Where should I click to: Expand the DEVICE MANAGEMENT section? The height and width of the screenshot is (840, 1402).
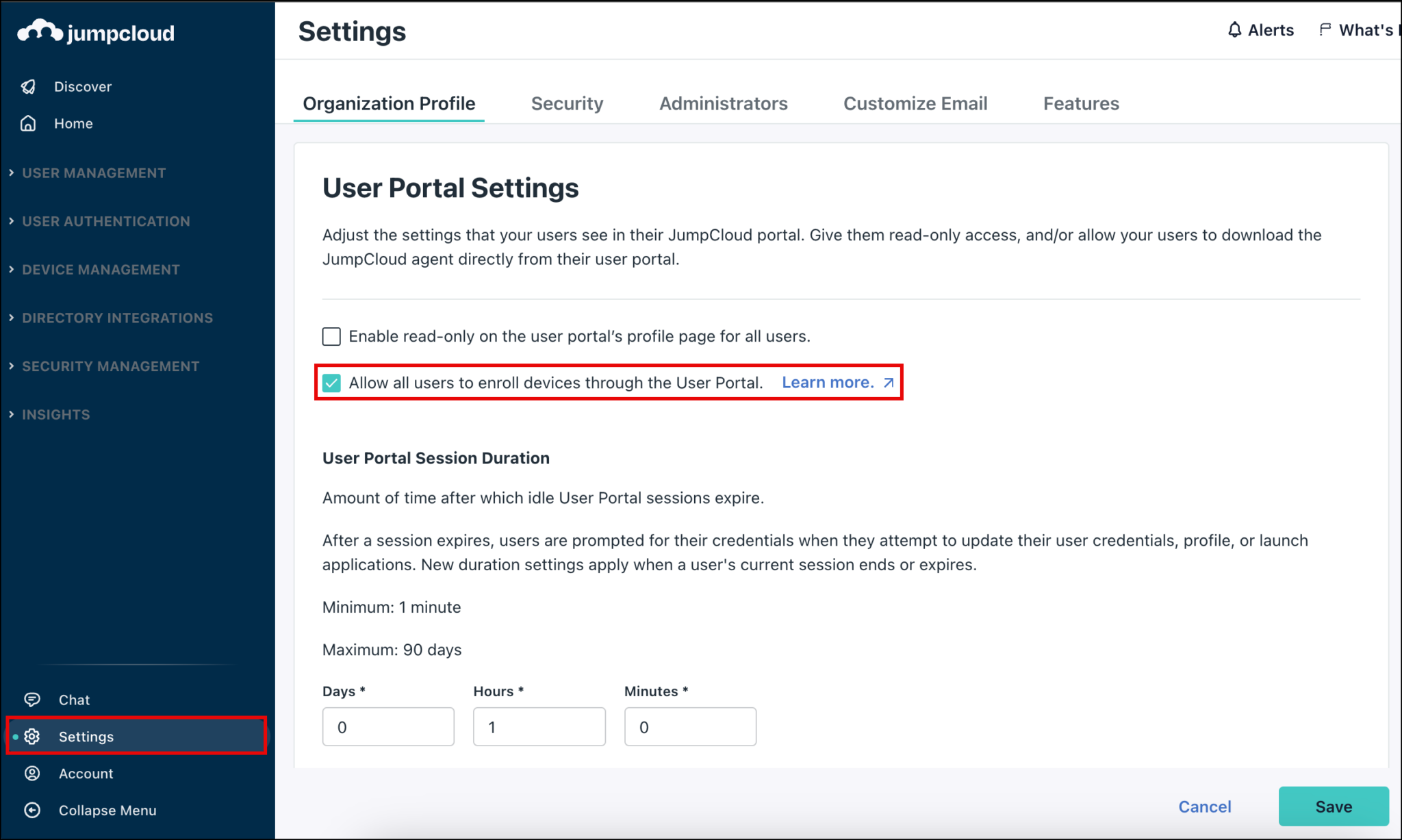tap(100, 269)
